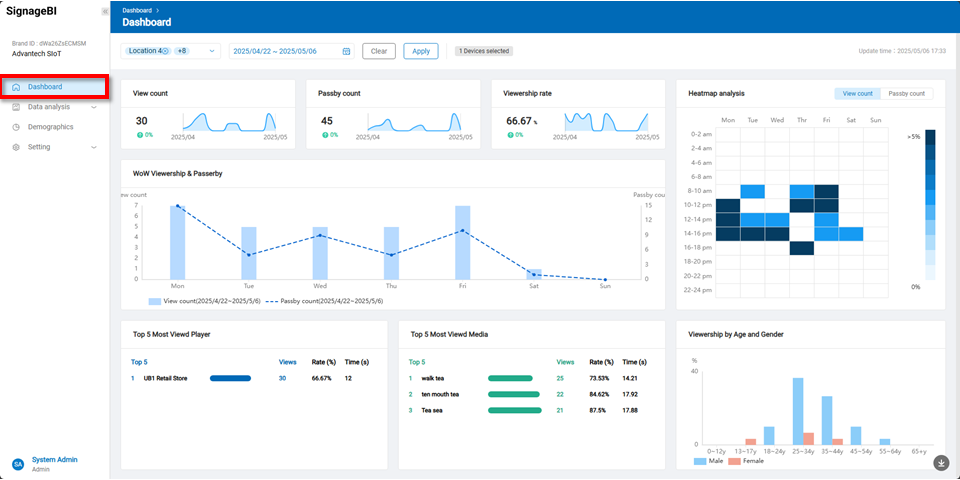Open Demographics from the sidebar menu
Image resolution: width=960 pixels, height=480 pixels.
[x=50, y=127]
